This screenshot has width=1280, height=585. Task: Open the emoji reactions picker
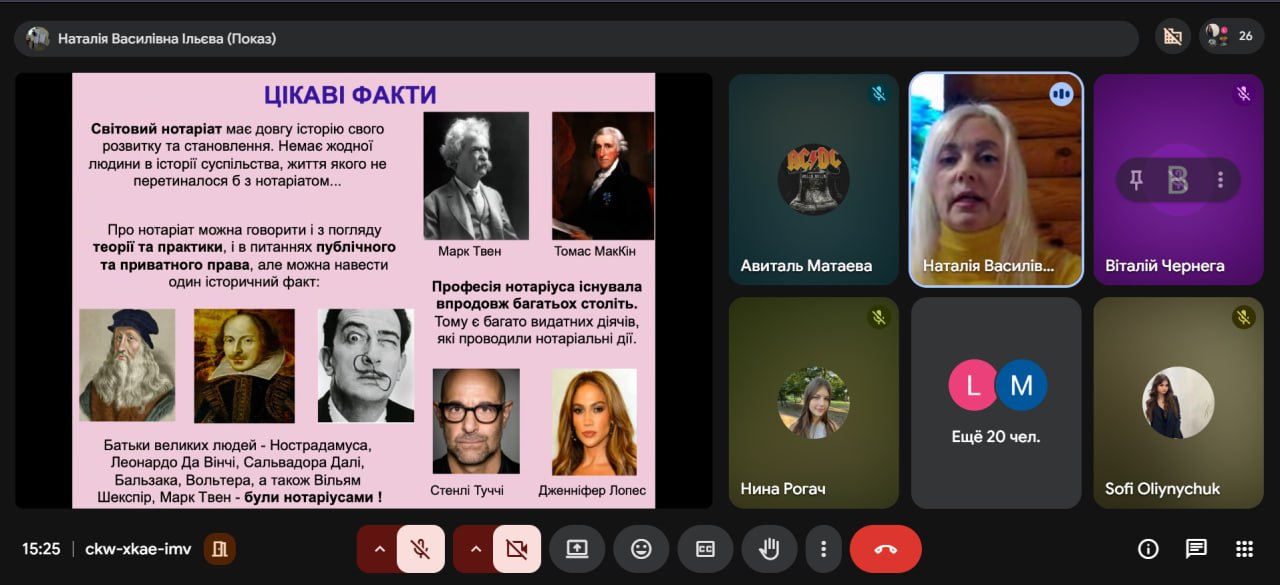(x=641, y=549)
